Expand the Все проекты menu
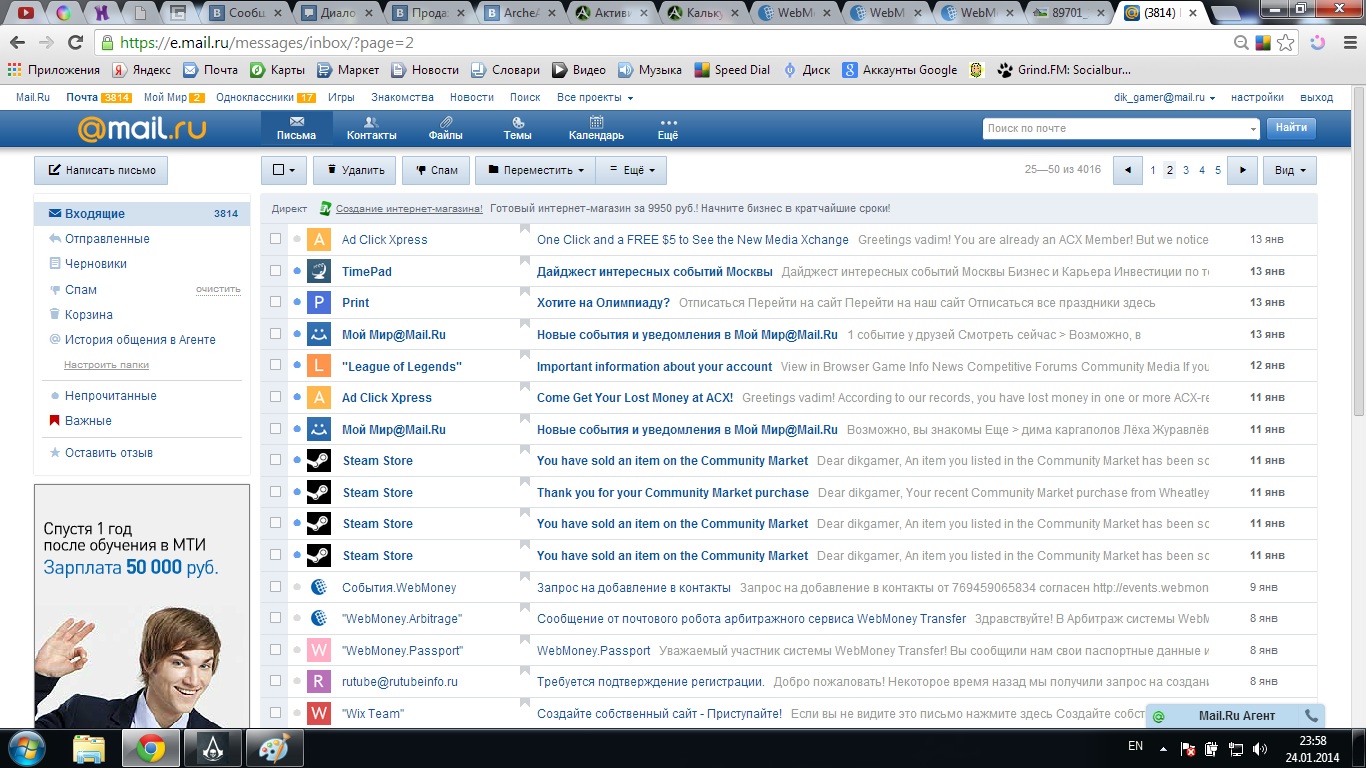Screen dimensions: 1366x768 click(x=595, y=98)
